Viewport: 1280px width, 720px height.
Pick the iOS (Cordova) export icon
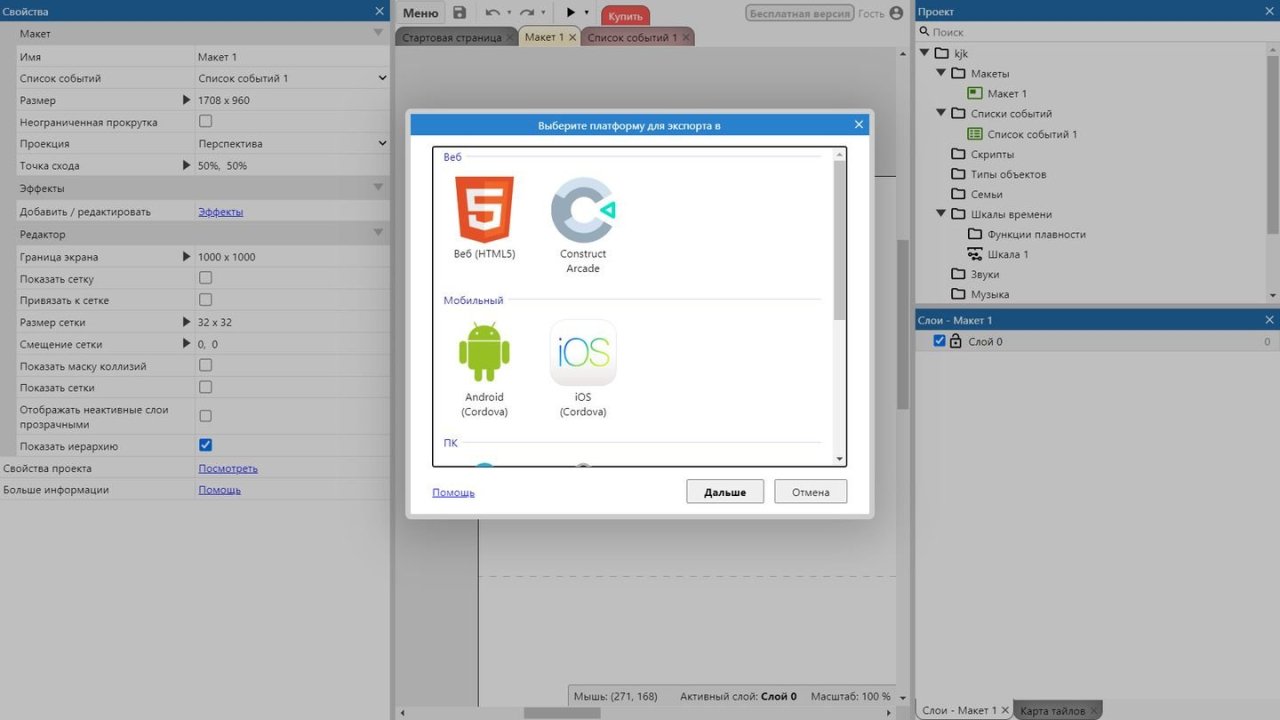coord(583,352)
